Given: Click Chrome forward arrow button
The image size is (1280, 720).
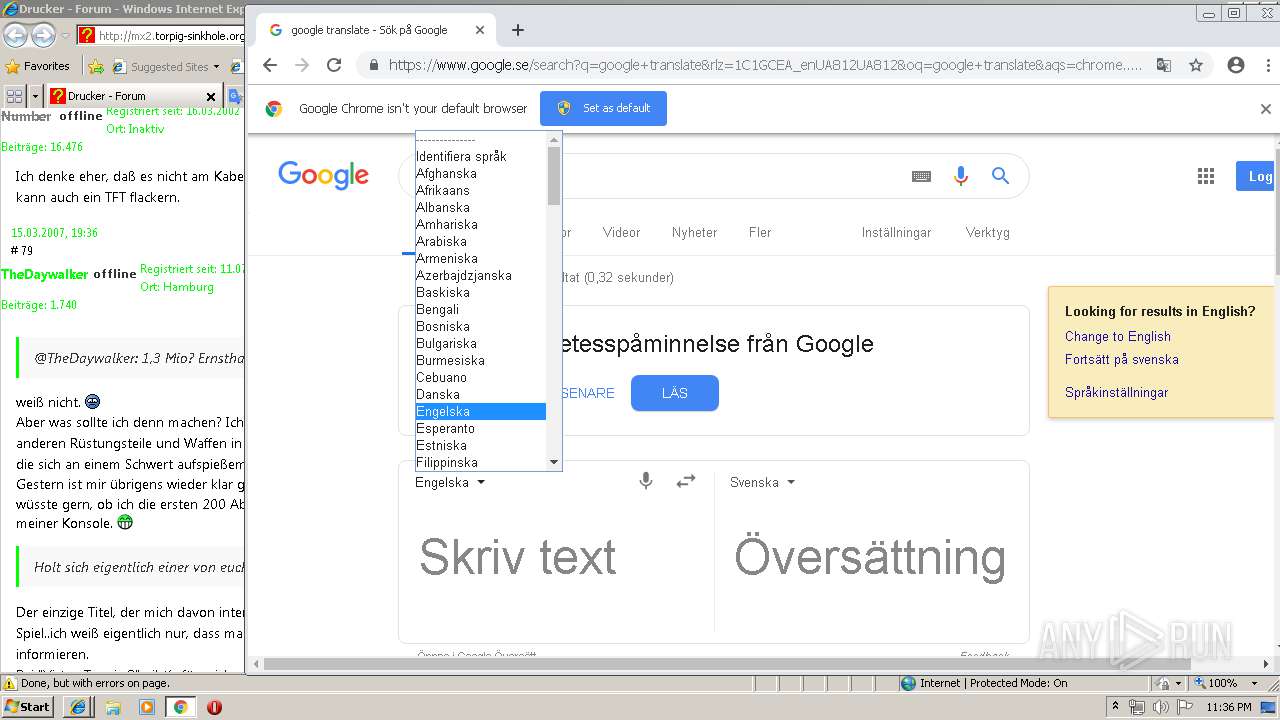Looking at the screenshot, I should 302,65.
